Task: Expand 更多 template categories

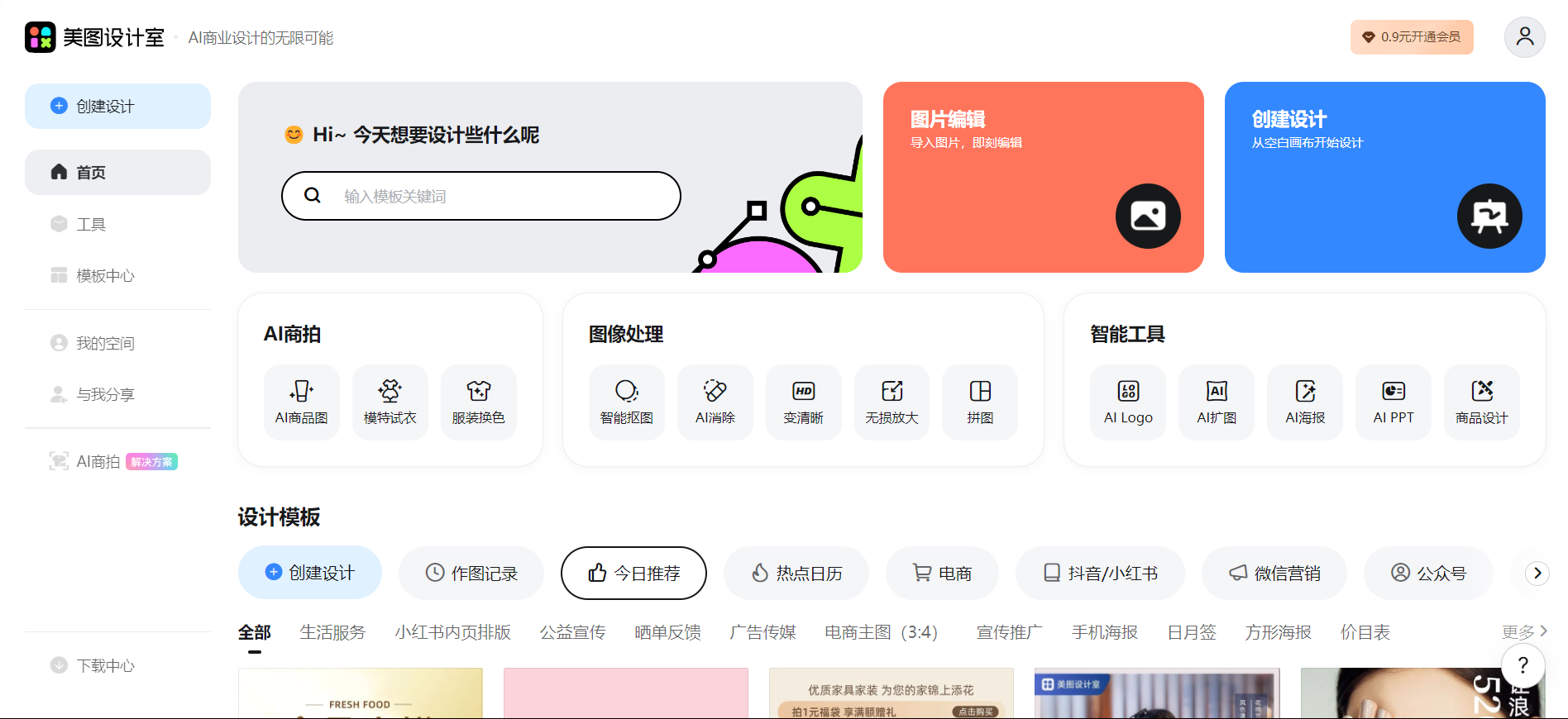Action: (1524, 631)
